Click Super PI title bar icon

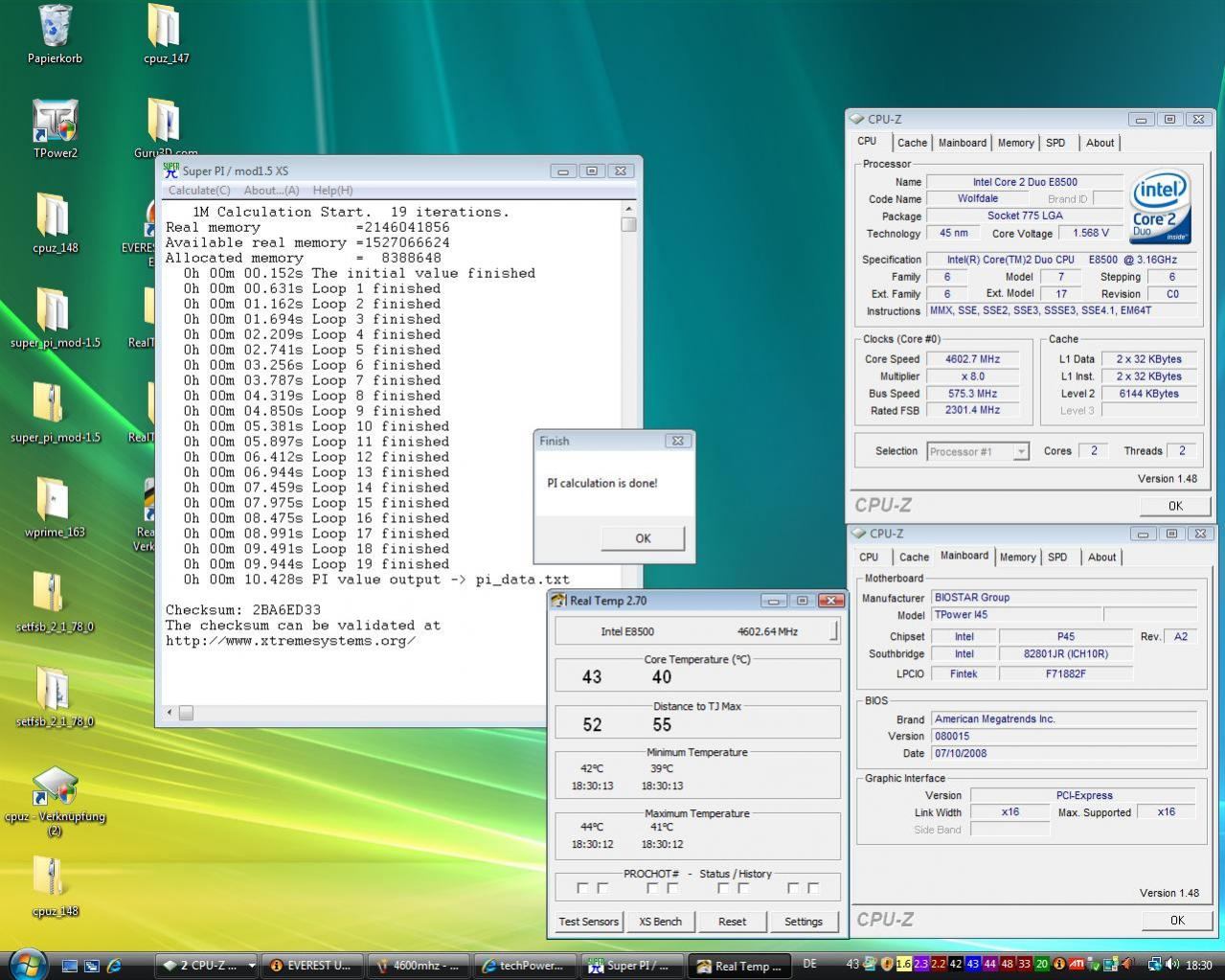(171, 170)
